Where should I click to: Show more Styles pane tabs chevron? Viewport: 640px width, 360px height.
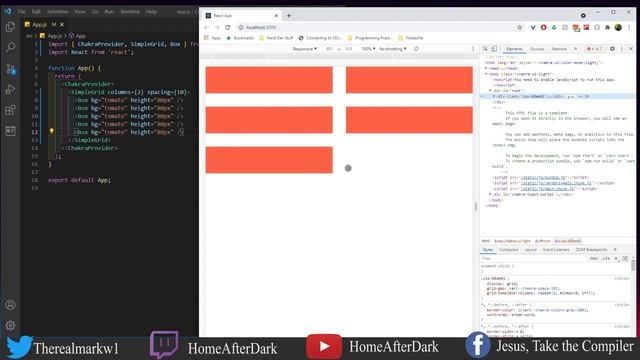615,249
